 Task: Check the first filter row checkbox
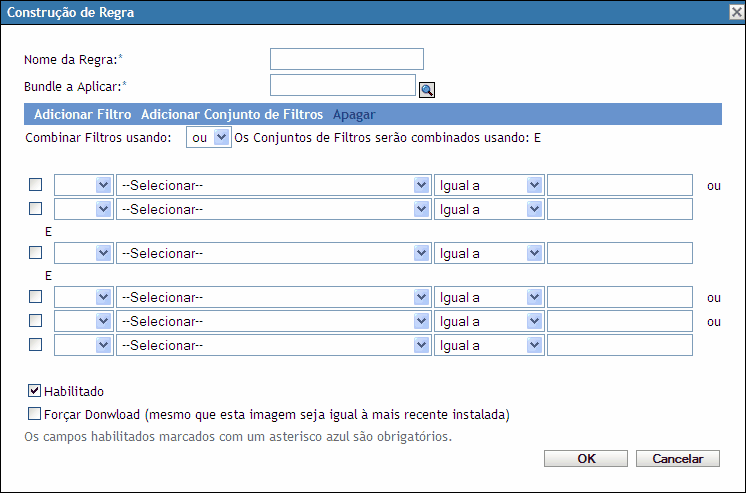coord(35,185)
